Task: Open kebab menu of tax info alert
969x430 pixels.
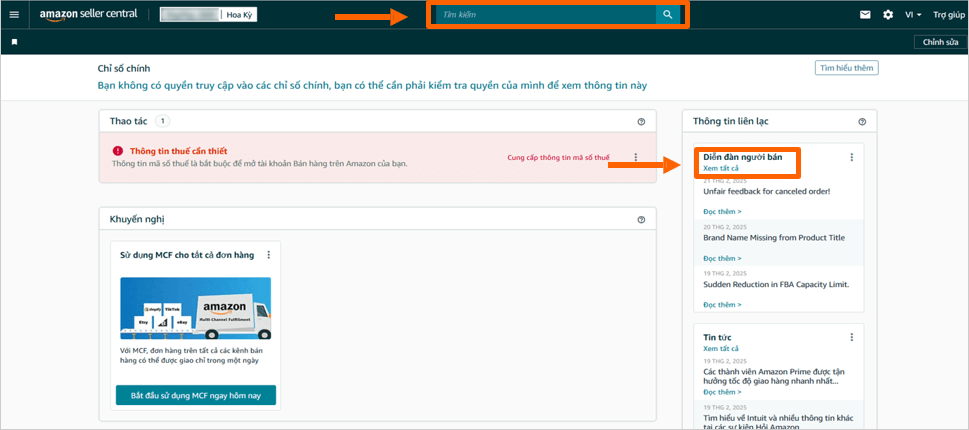Action: coord(636,158)
